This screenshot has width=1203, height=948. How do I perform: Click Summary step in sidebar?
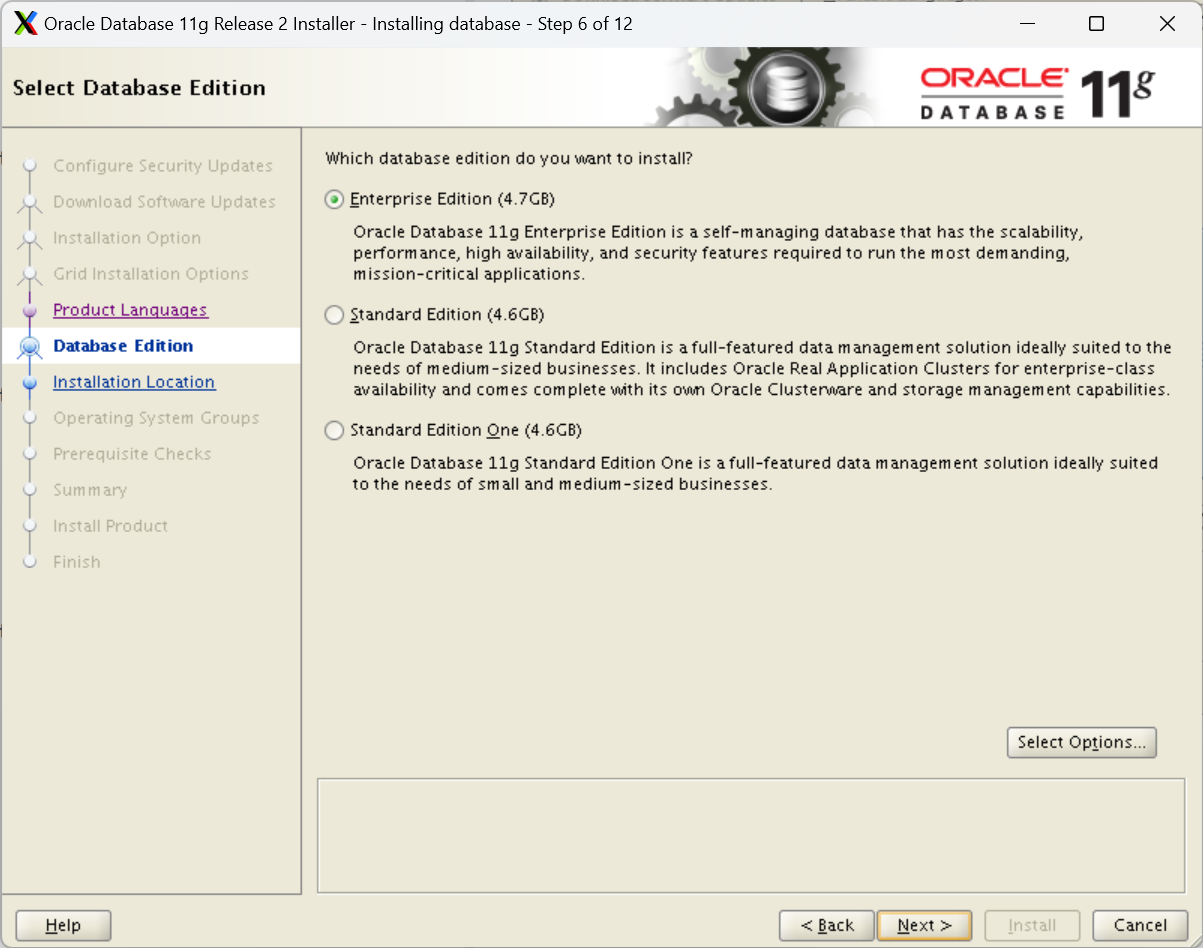tap(90, 490)
